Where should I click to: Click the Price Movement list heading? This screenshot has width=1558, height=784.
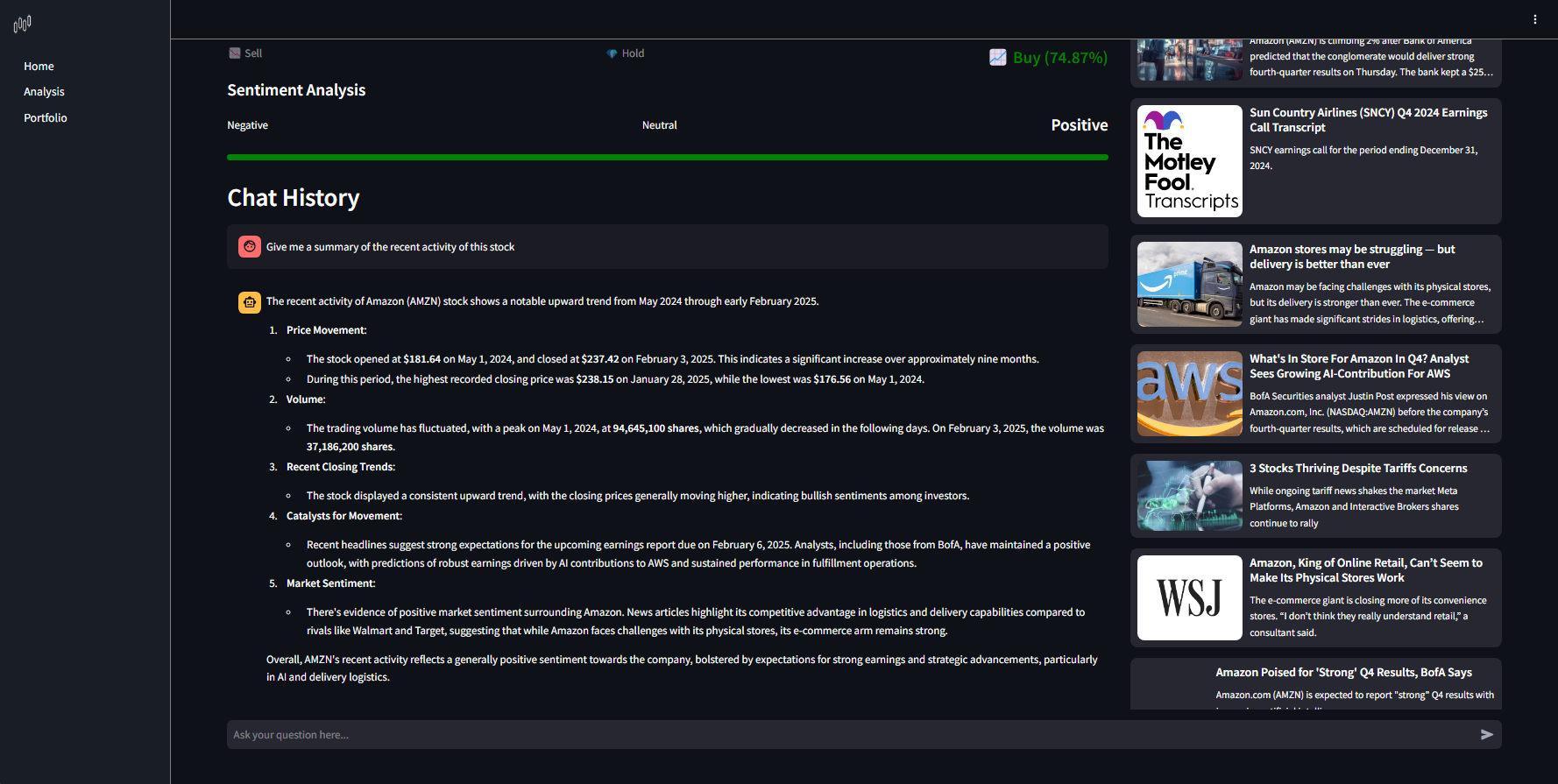(326, 330)
